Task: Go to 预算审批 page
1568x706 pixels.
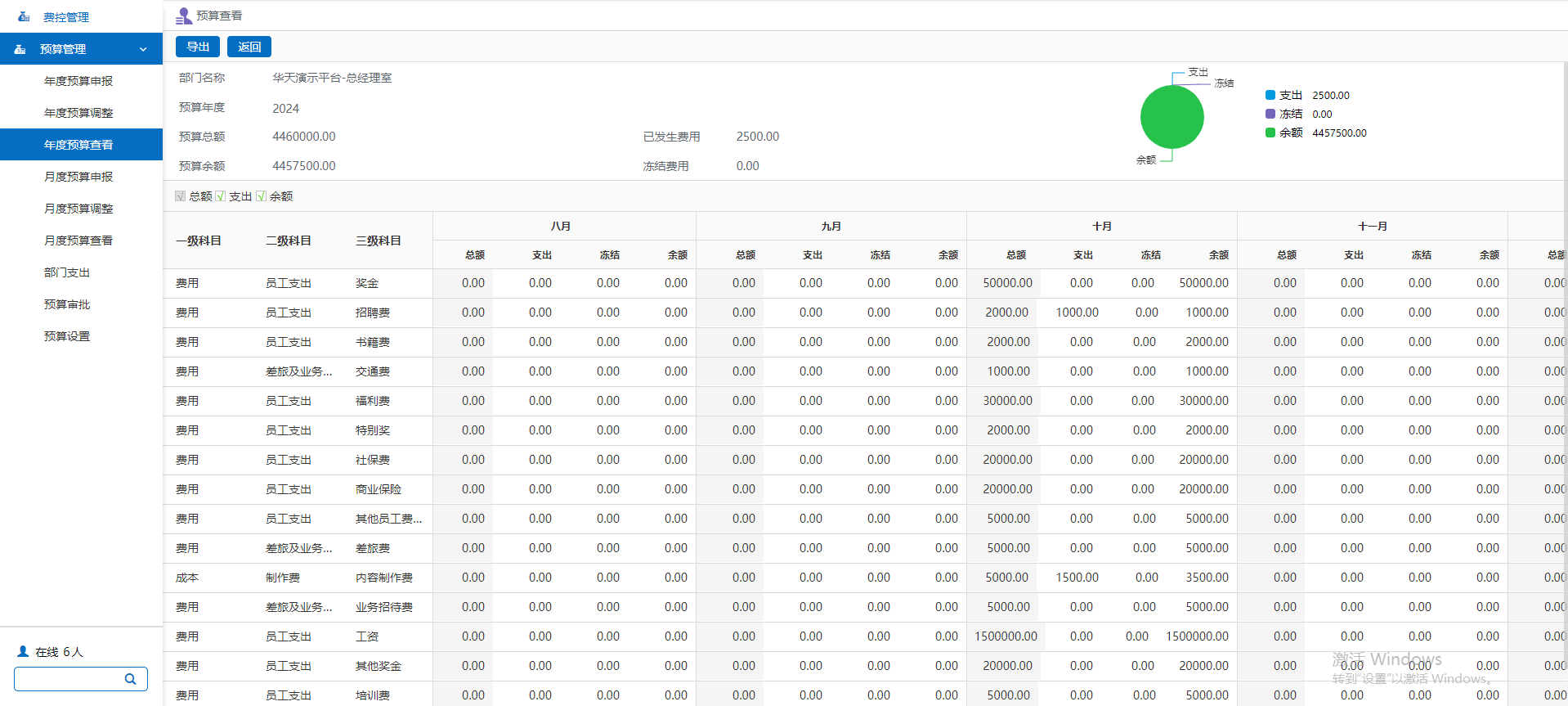Action: [x=67, y=304]
